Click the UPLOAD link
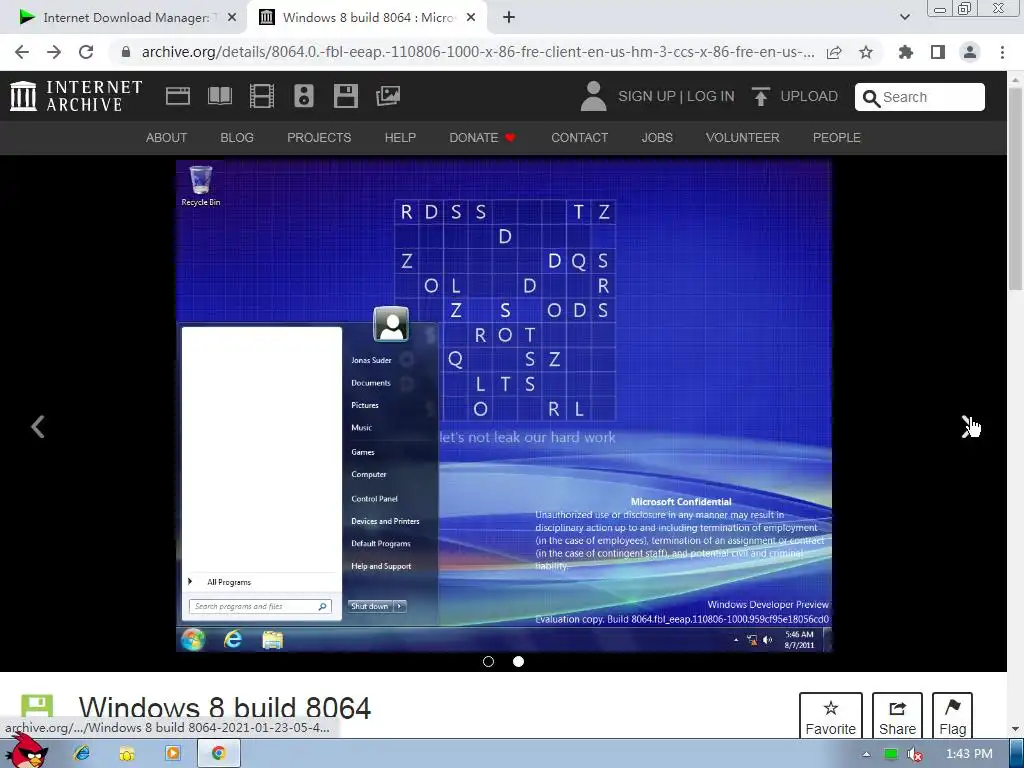 (x=809, y=97)
